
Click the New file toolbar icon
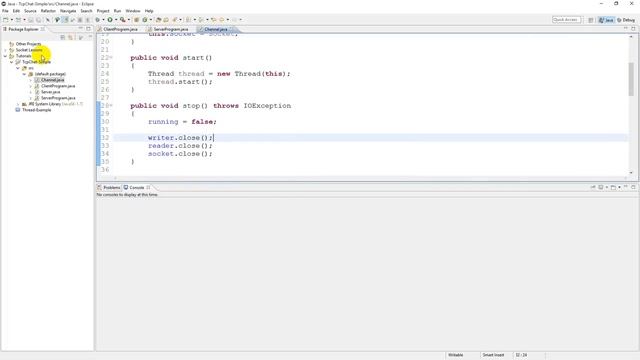[6, 20]
